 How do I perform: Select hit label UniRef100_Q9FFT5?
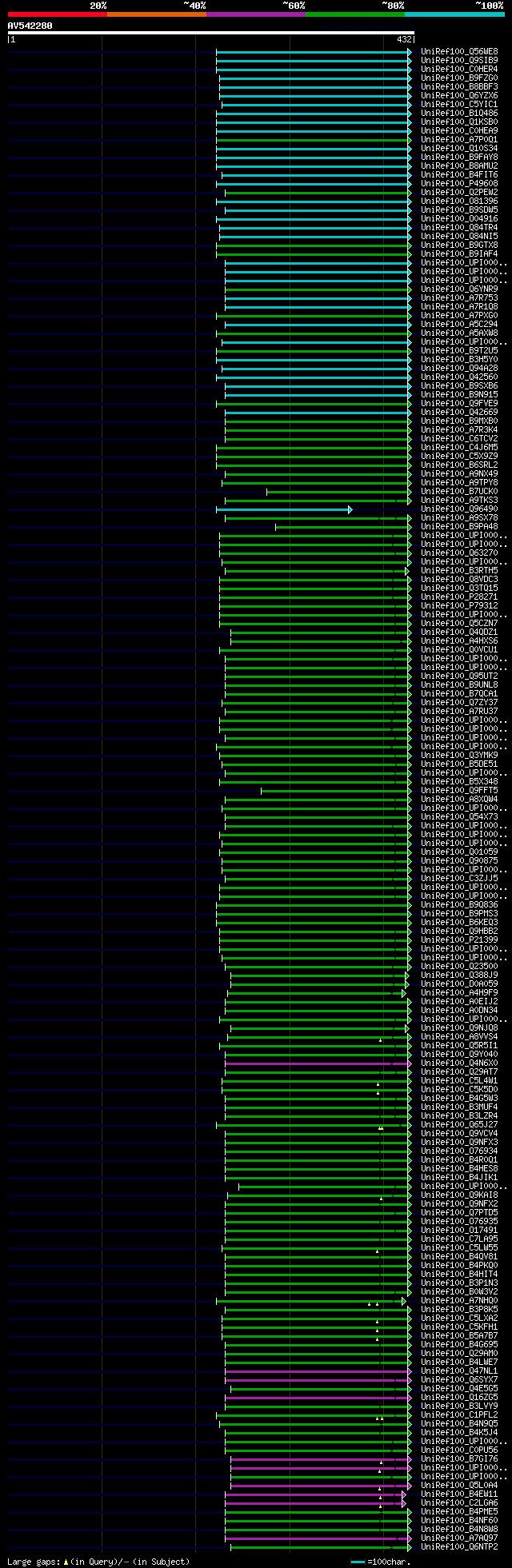point(459,791)
